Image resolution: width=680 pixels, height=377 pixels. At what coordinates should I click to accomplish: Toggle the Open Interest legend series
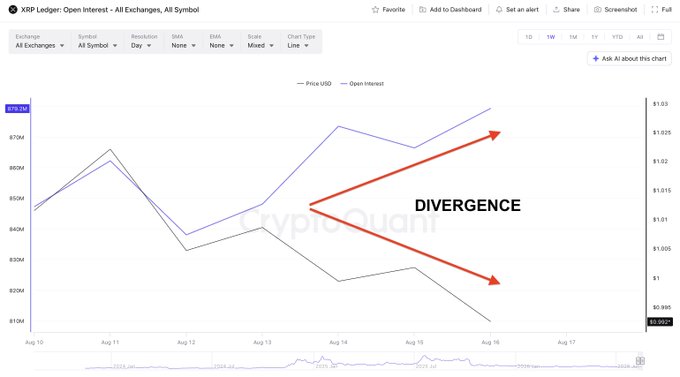[x=362, y=84]
